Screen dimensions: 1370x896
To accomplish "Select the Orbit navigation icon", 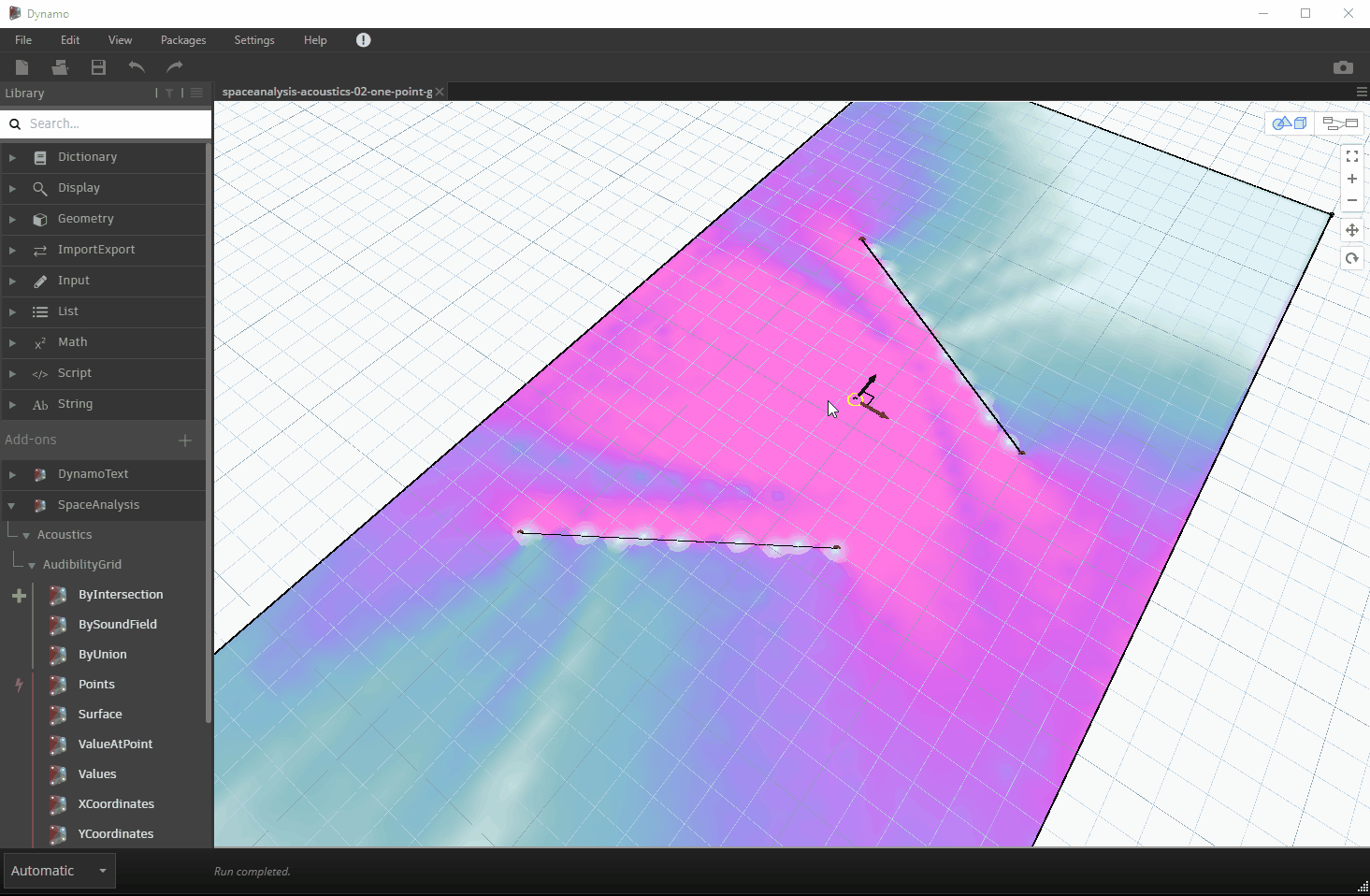I will click(x=1351, y=259).
